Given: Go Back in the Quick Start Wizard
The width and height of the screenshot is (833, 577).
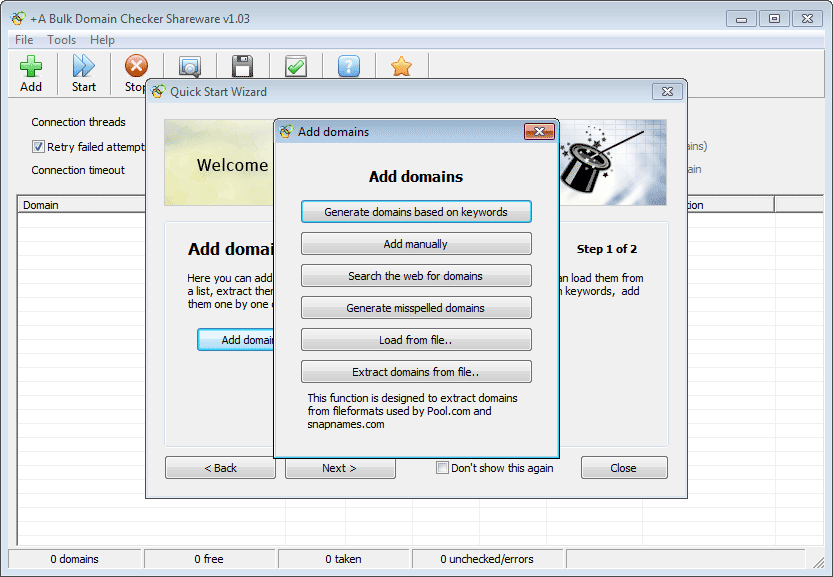Looking at the screenshot, I should coord(220,468).
